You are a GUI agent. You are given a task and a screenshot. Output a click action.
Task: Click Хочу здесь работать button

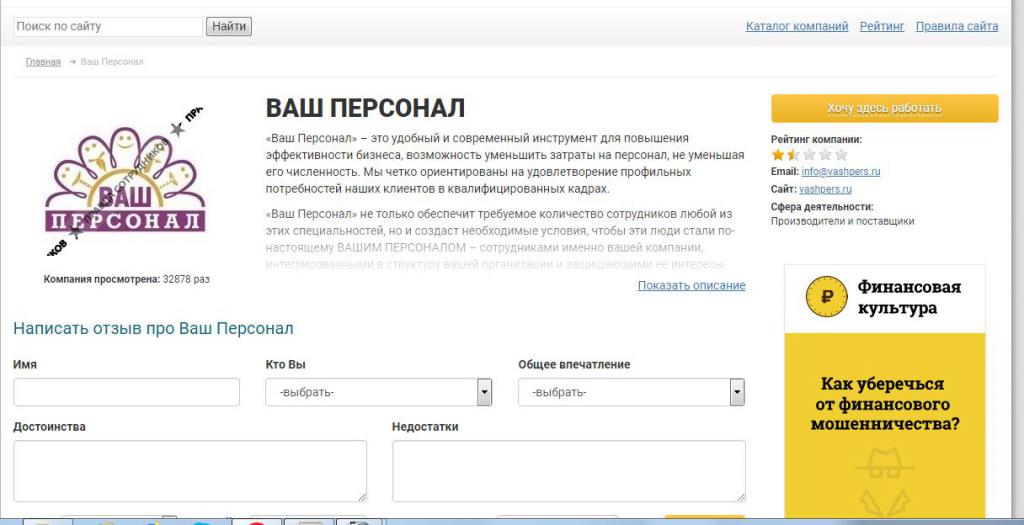pos(884,108)
